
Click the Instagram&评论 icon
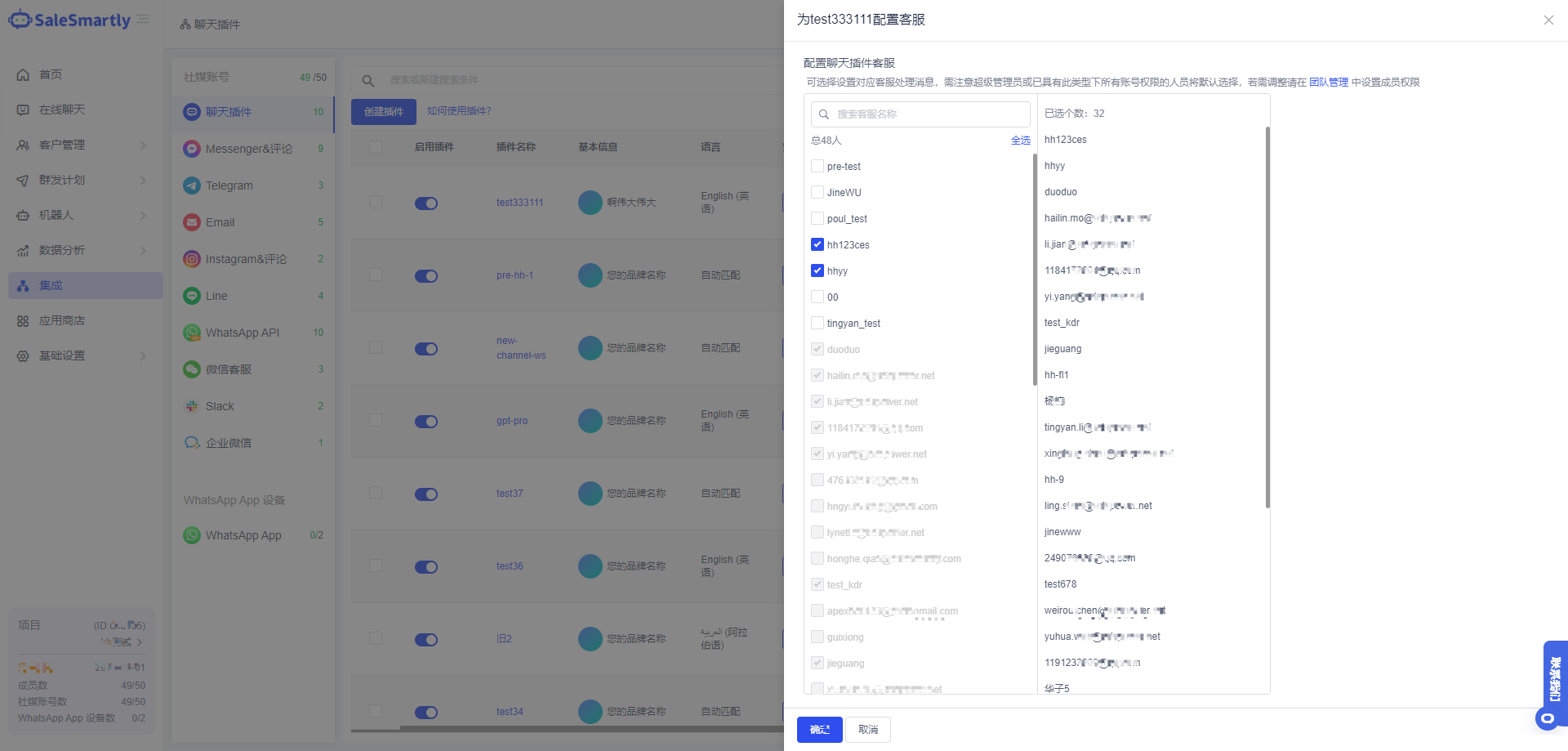[191, 259]
